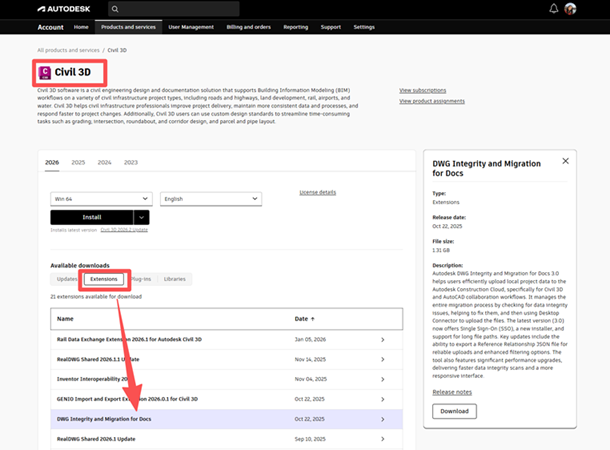Click the 21 extensions available text

(96, 297)
